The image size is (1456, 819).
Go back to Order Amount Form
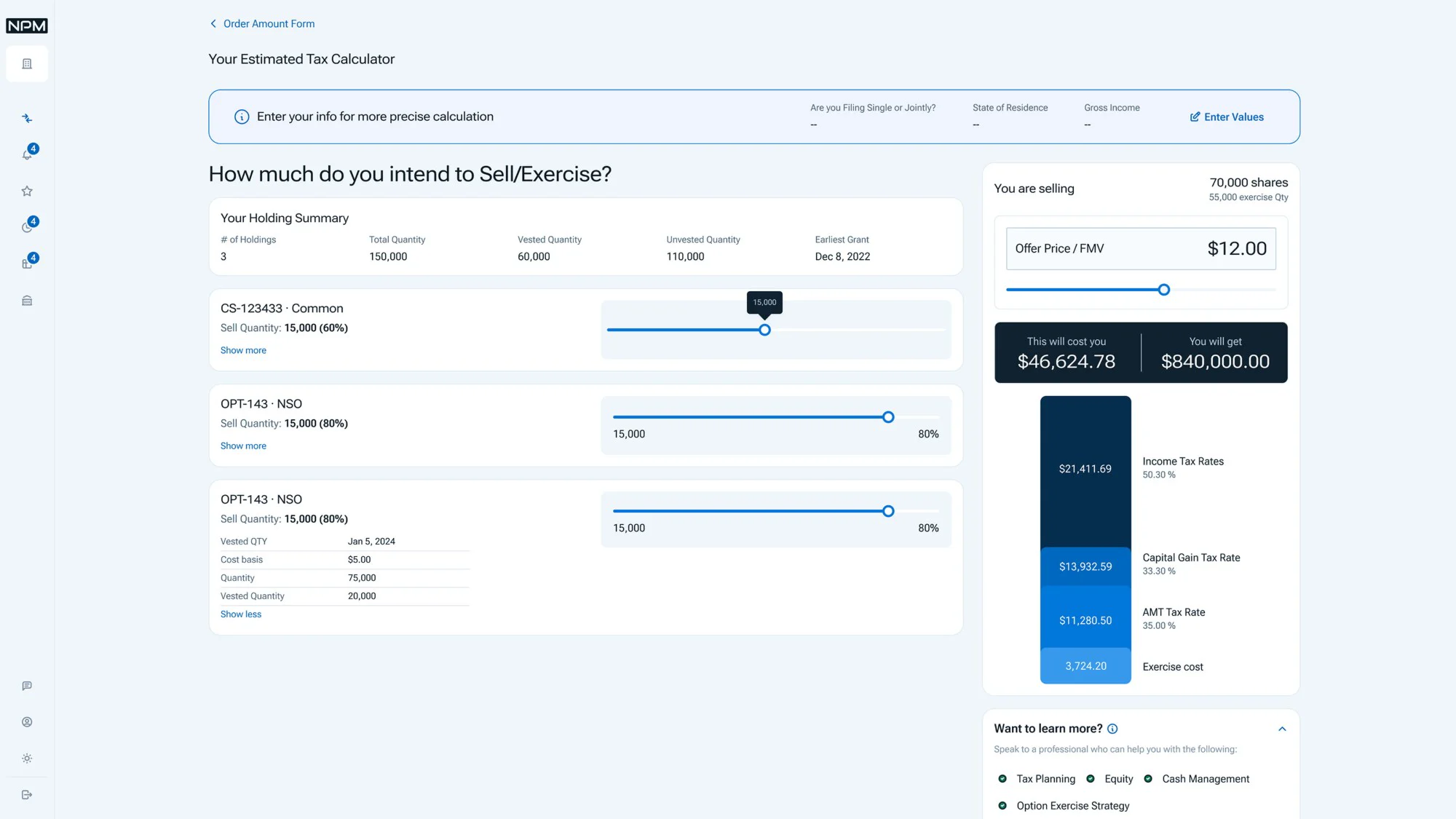coord(262,23)
